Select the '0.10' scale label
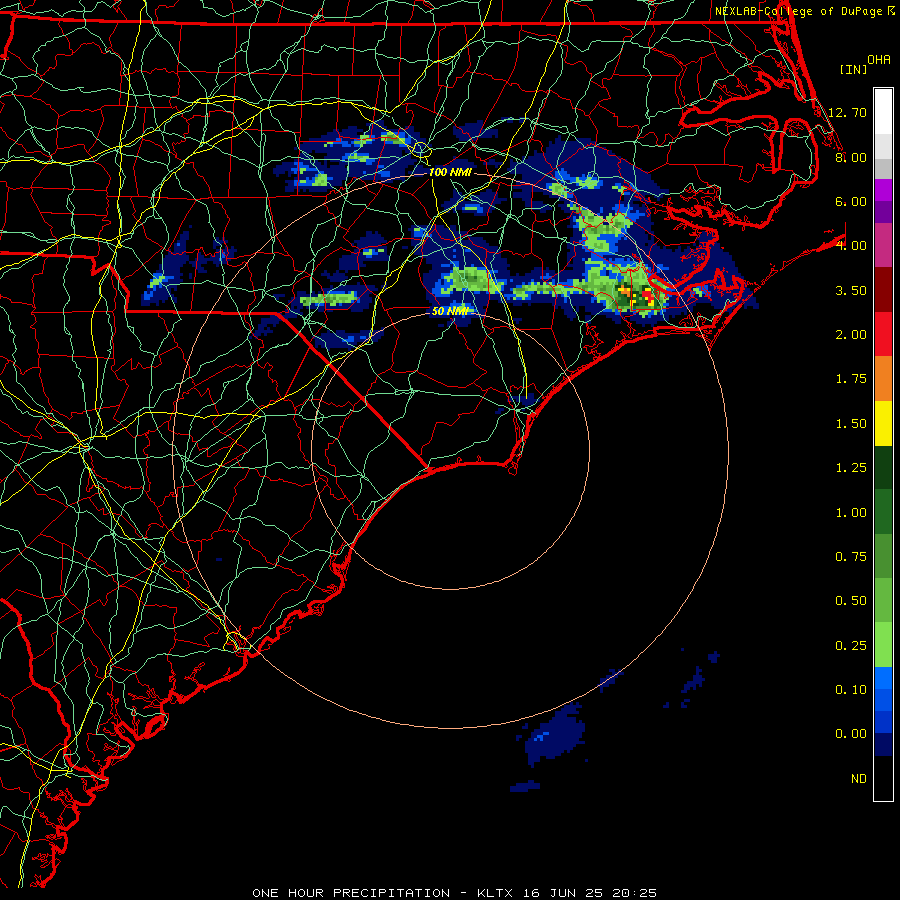900x900 pixels. pos(851,689)
